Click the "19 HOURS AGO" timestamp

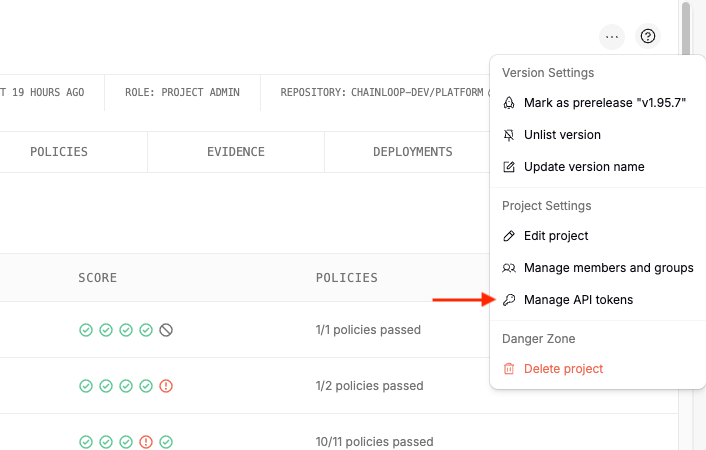[48, 92]
